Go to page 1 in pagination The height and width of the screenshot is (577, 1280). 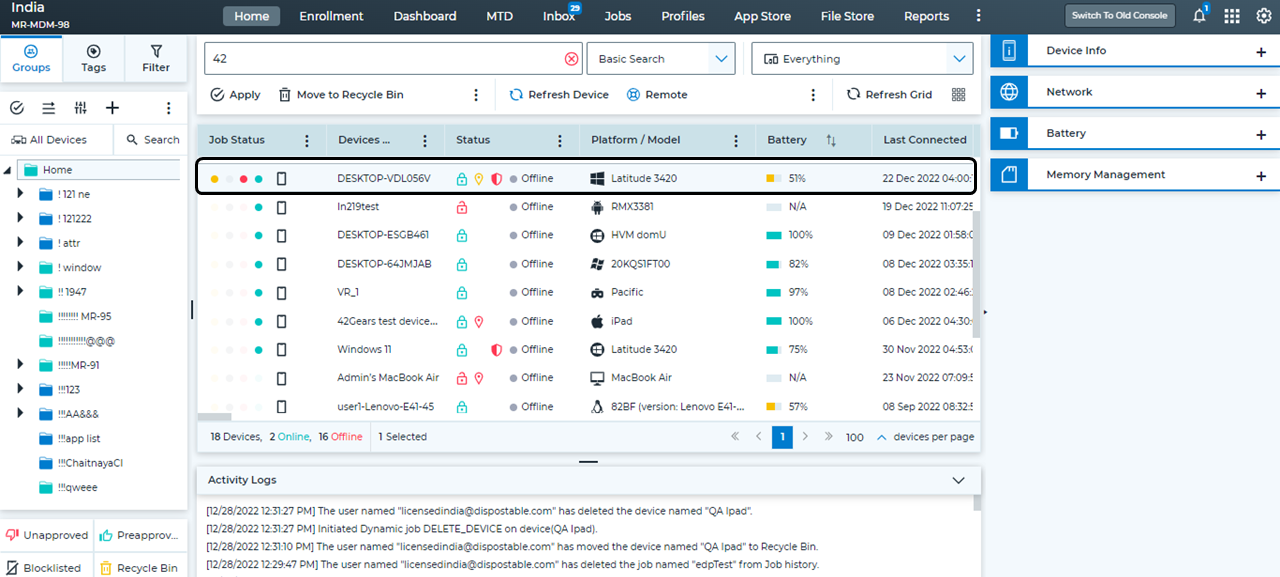[782, 437]
